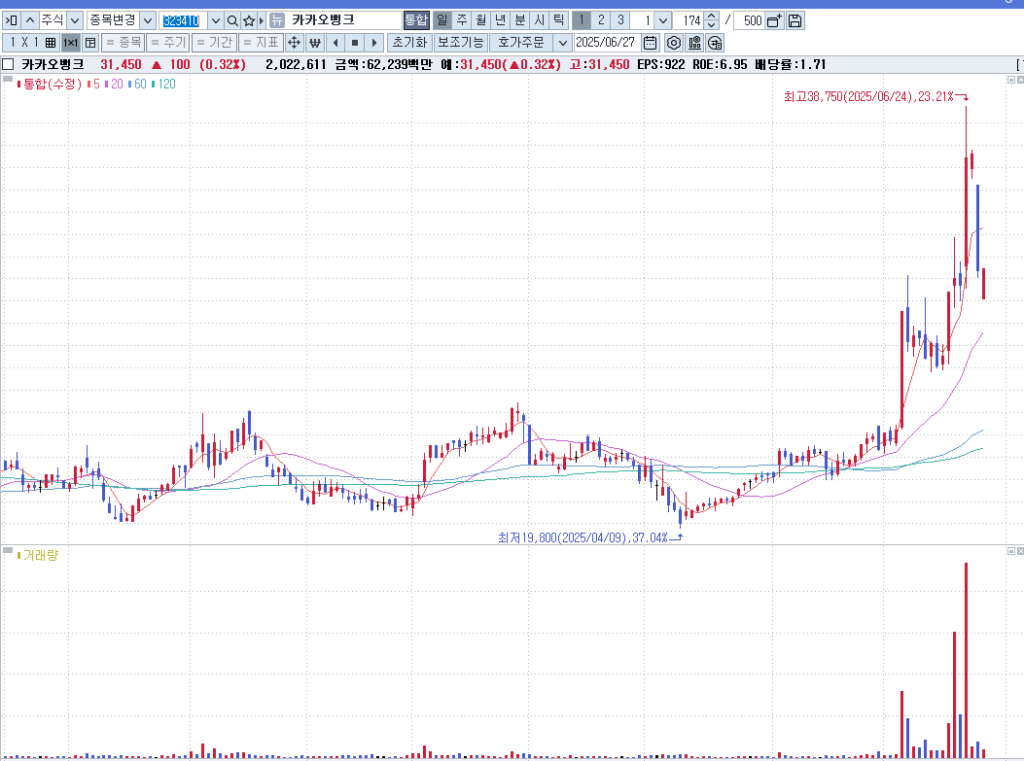
Task: Click the star favorites icon
Action: (249, 20)
